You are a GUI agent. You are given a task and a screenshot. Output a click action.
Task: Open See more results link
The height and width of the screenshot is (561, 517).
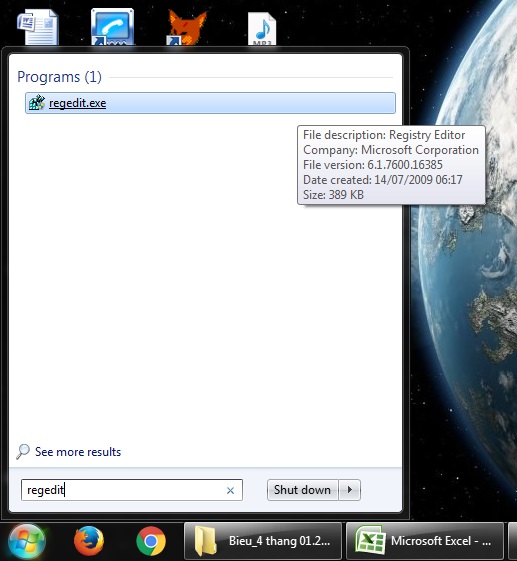tap(78, 452)
